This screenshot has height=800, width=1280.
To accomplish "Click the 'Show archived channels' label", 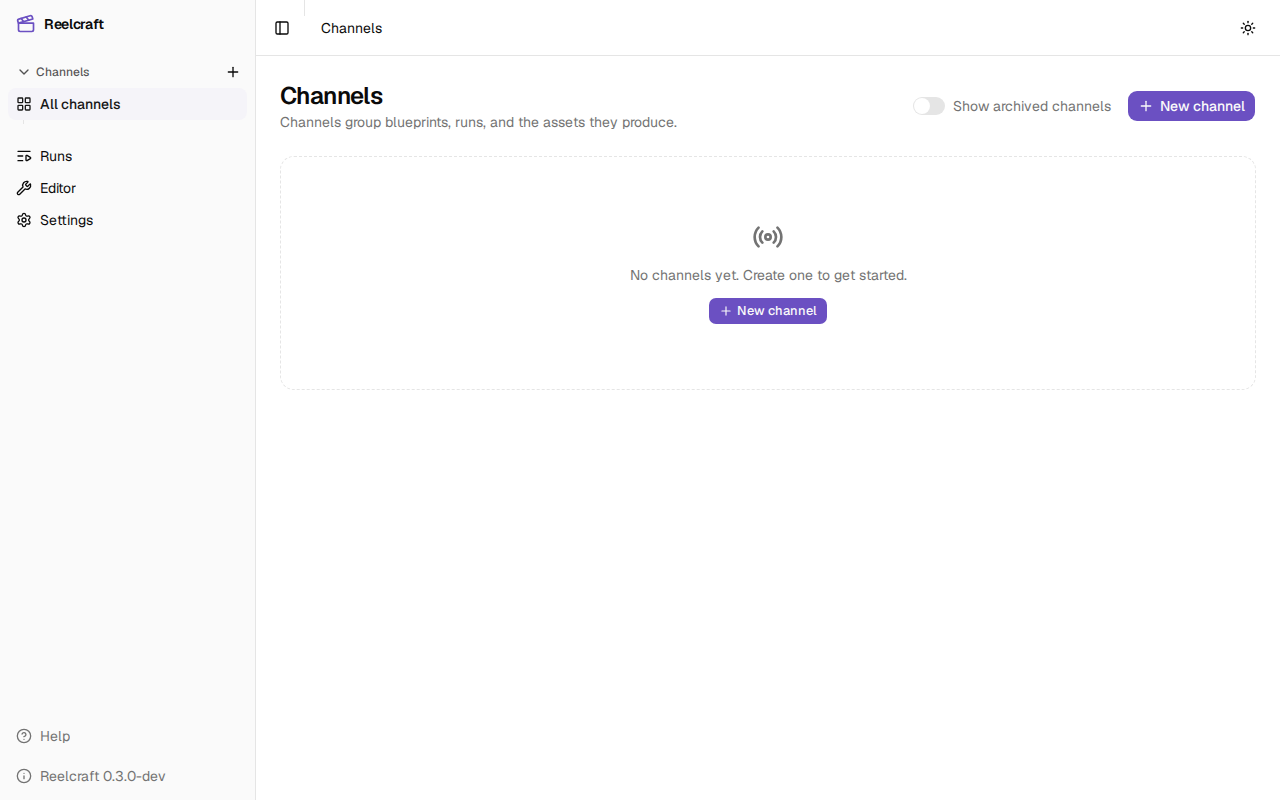I will click(1032, 106).
